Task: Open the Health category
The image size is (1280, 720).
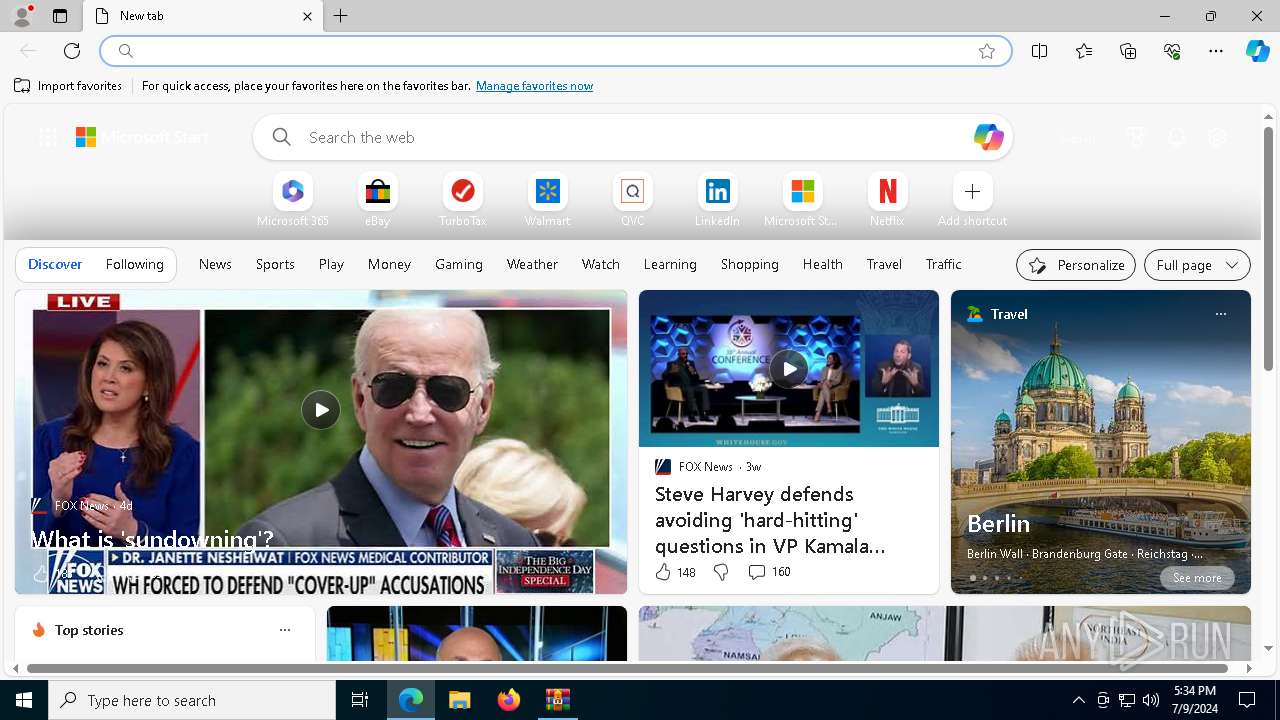Action: (822, 264)
